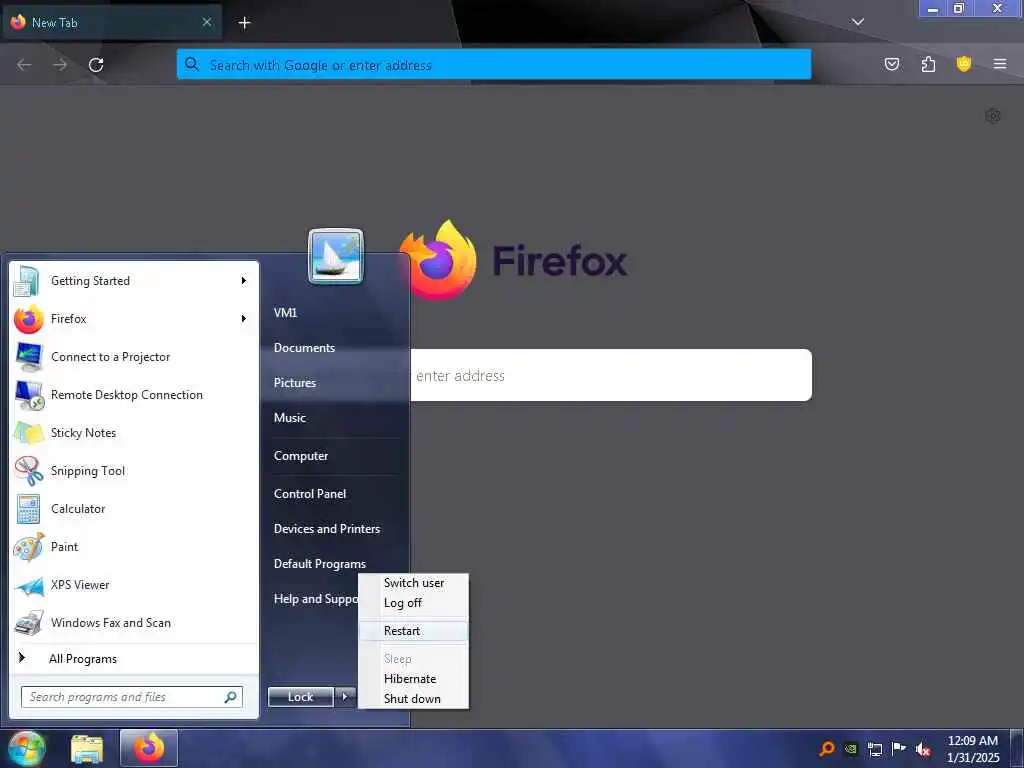Viewport: 1024px width, 768px height.
Task: Open Connect to a Projector
Action: coord(134,357)
